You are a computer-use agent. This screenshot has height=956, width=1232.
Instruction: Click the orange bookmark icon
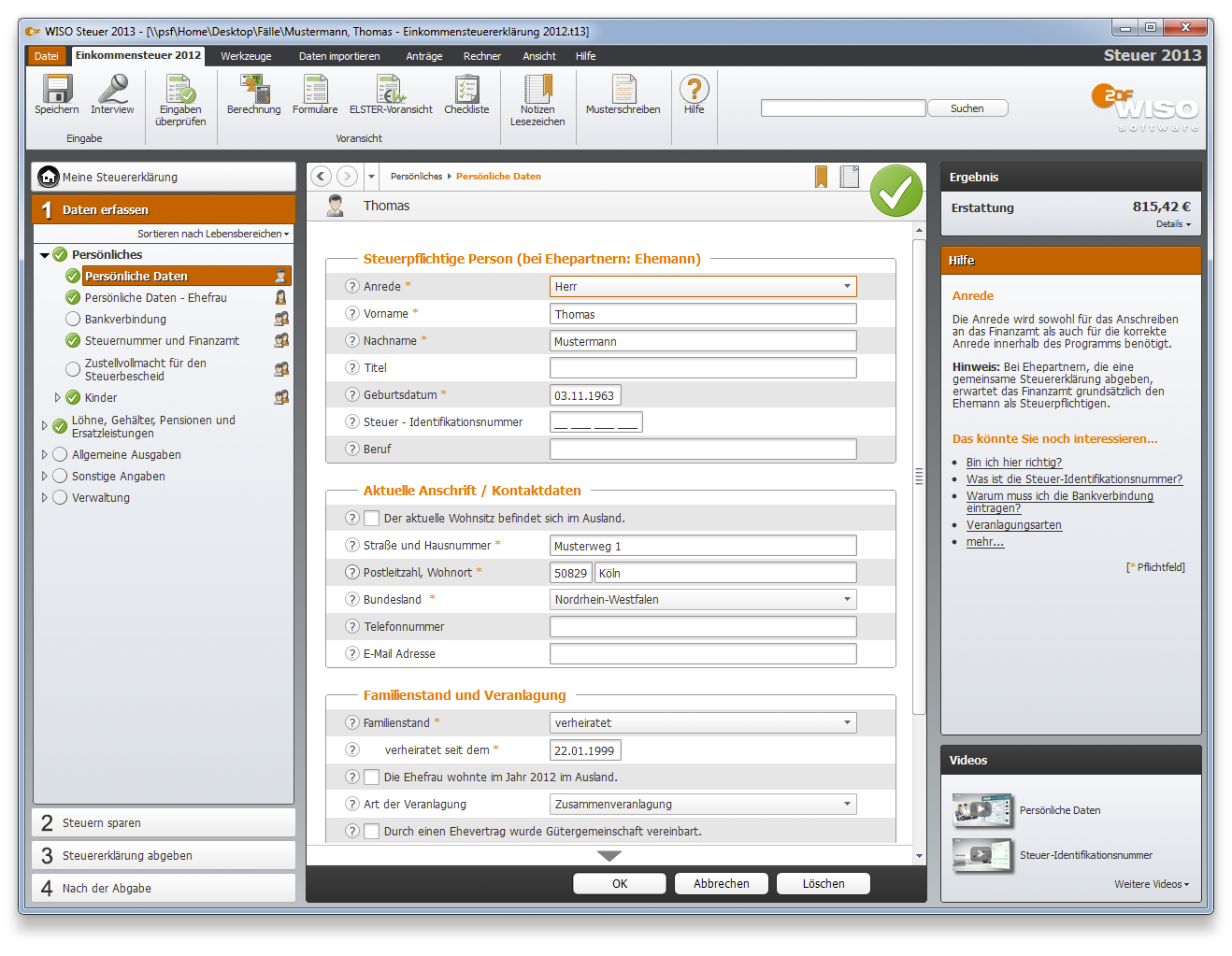tap(821, 177)
